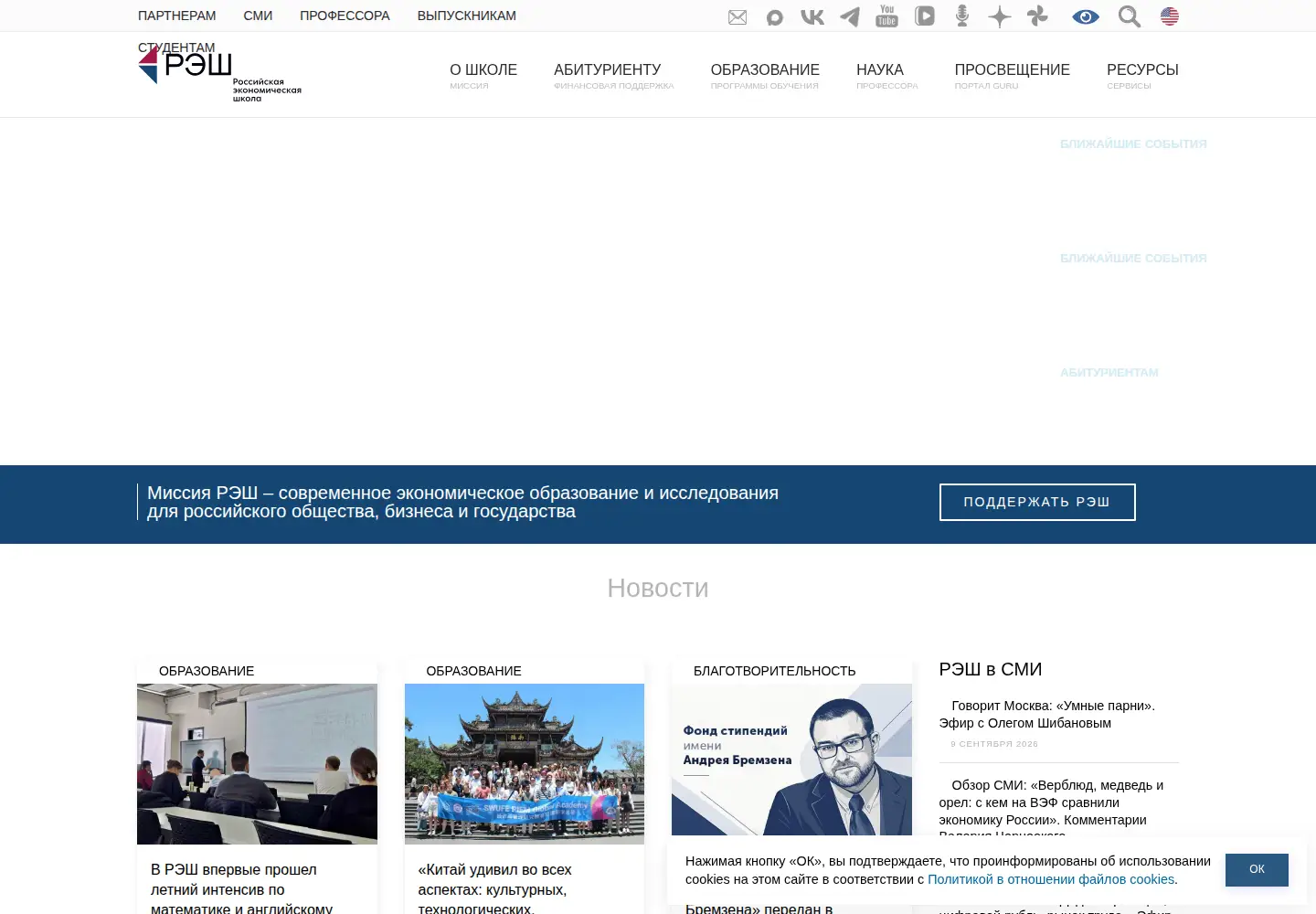Read the летний интенсив news headline
This screenshot has width=1316, height=914.
[242, 888]
